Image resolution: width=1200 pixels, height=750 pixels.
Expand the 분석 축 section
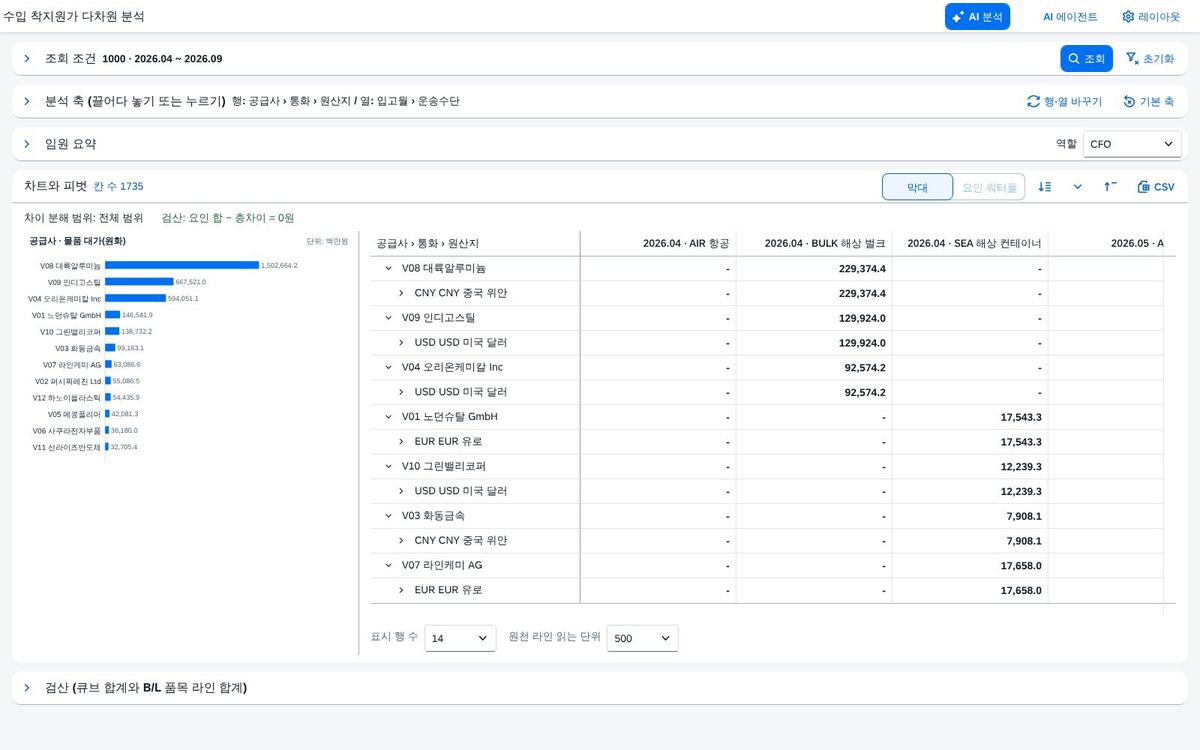click(x=27, y=102)
